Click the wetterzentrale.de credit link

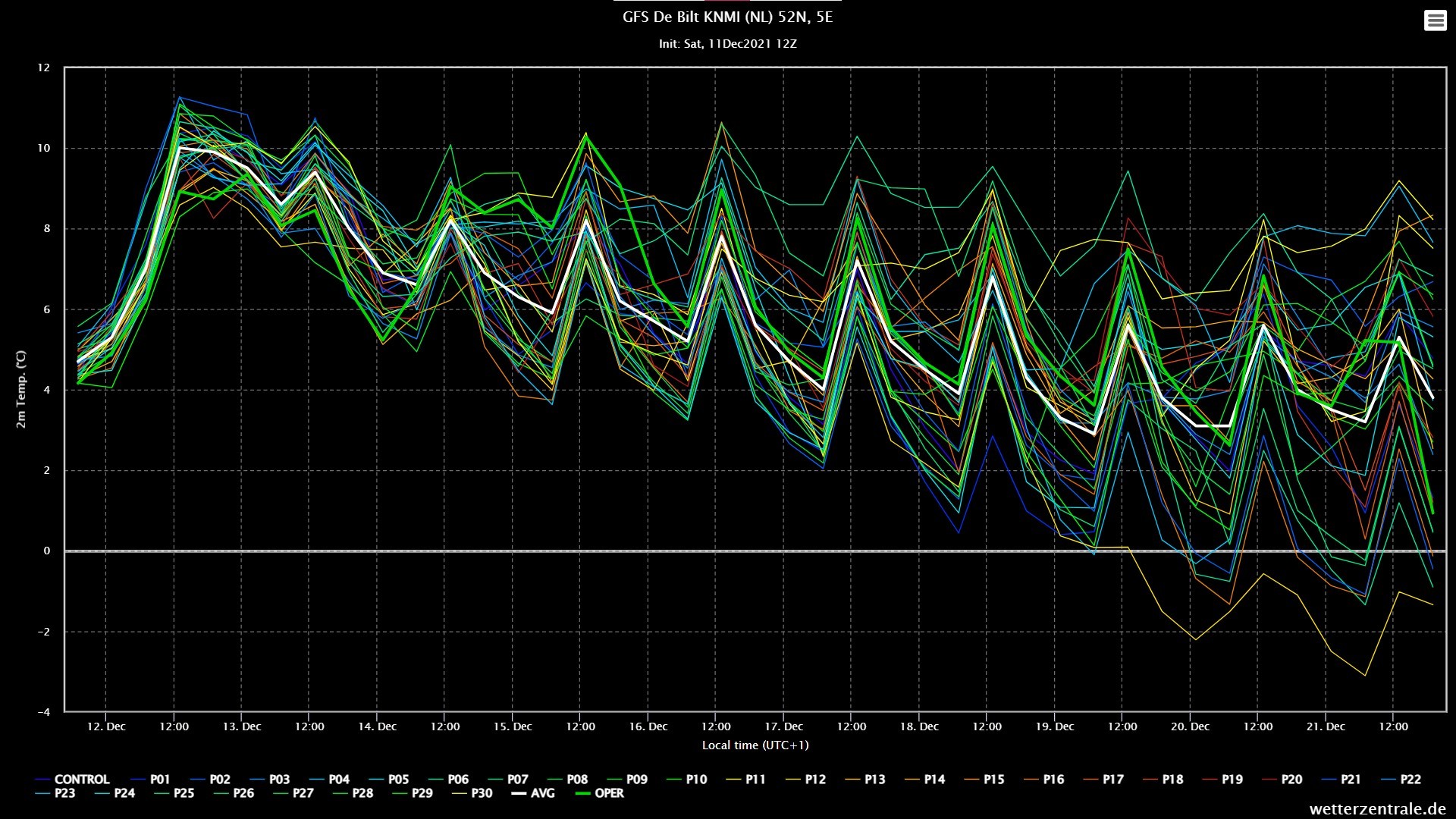point(1377,809)
